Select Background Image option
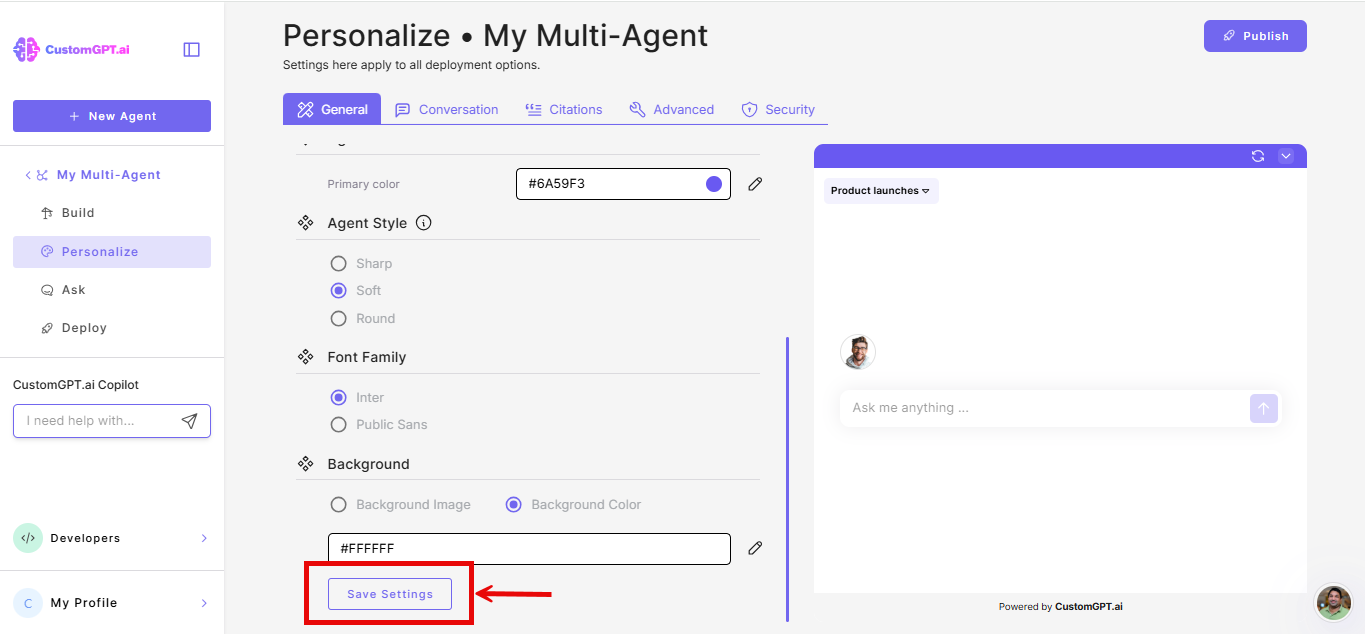The image size is (1365, 634). pyautogui.click(x=338, y=504)
